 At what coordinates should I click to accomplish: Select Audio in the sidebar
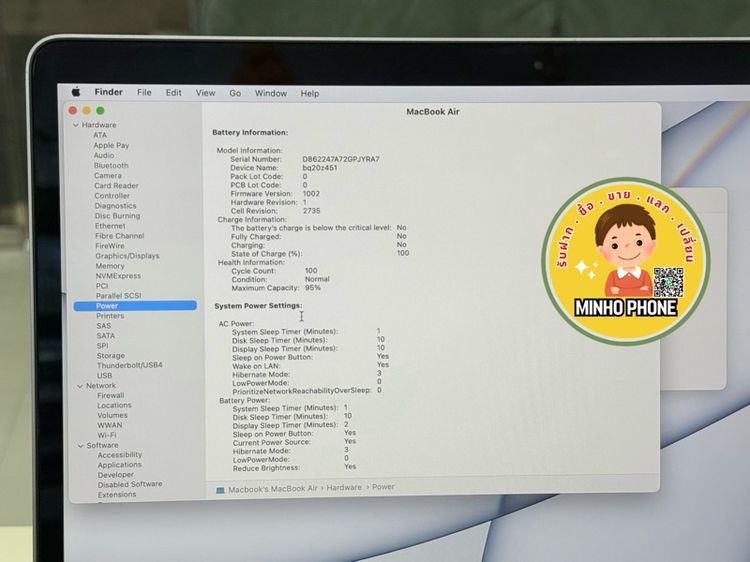[x=104, y=155]
